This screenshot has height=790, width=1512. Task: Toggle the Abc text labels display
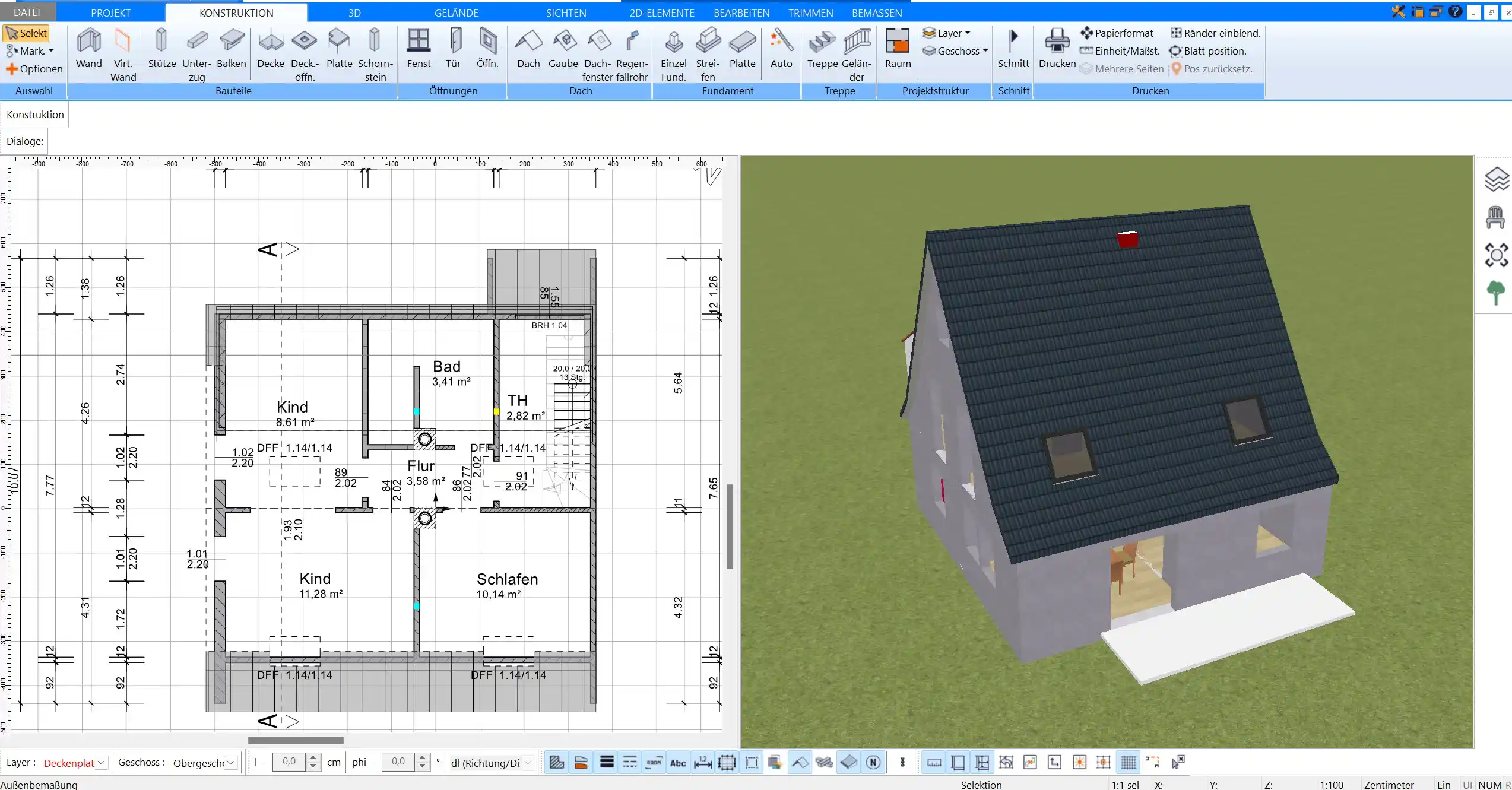(678, 762)
